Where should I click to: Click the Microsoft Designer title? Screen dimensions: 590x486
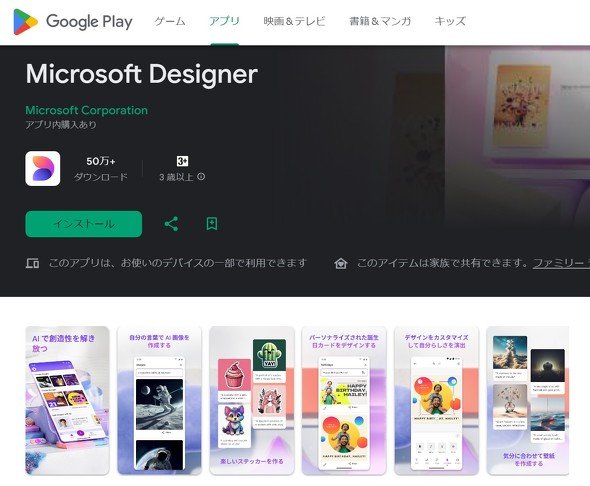[x=141, y=74]
